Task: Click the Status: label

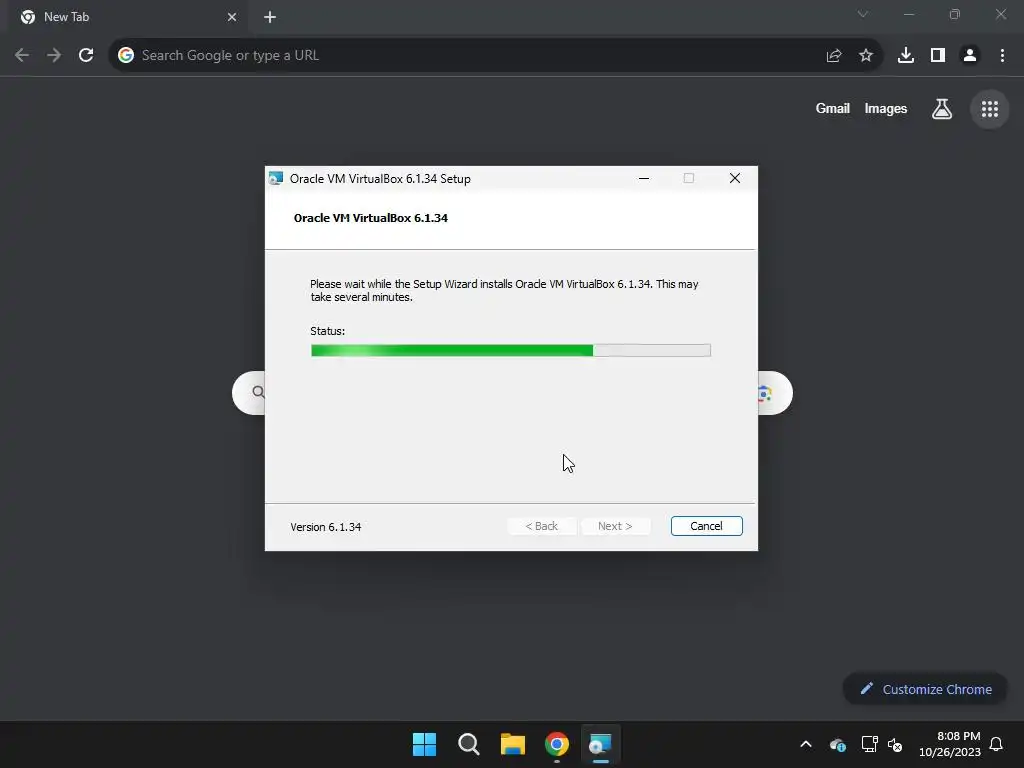Action: pos(327,331)
